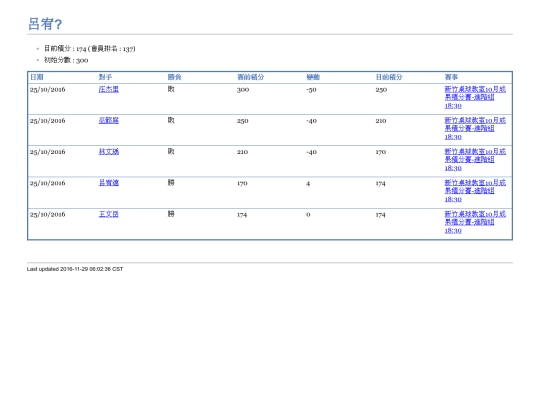The width and height of the screenshot is (540, 405).
Task: Select the current score line mentioning rank 137
Action: click(x=90, y=49)
